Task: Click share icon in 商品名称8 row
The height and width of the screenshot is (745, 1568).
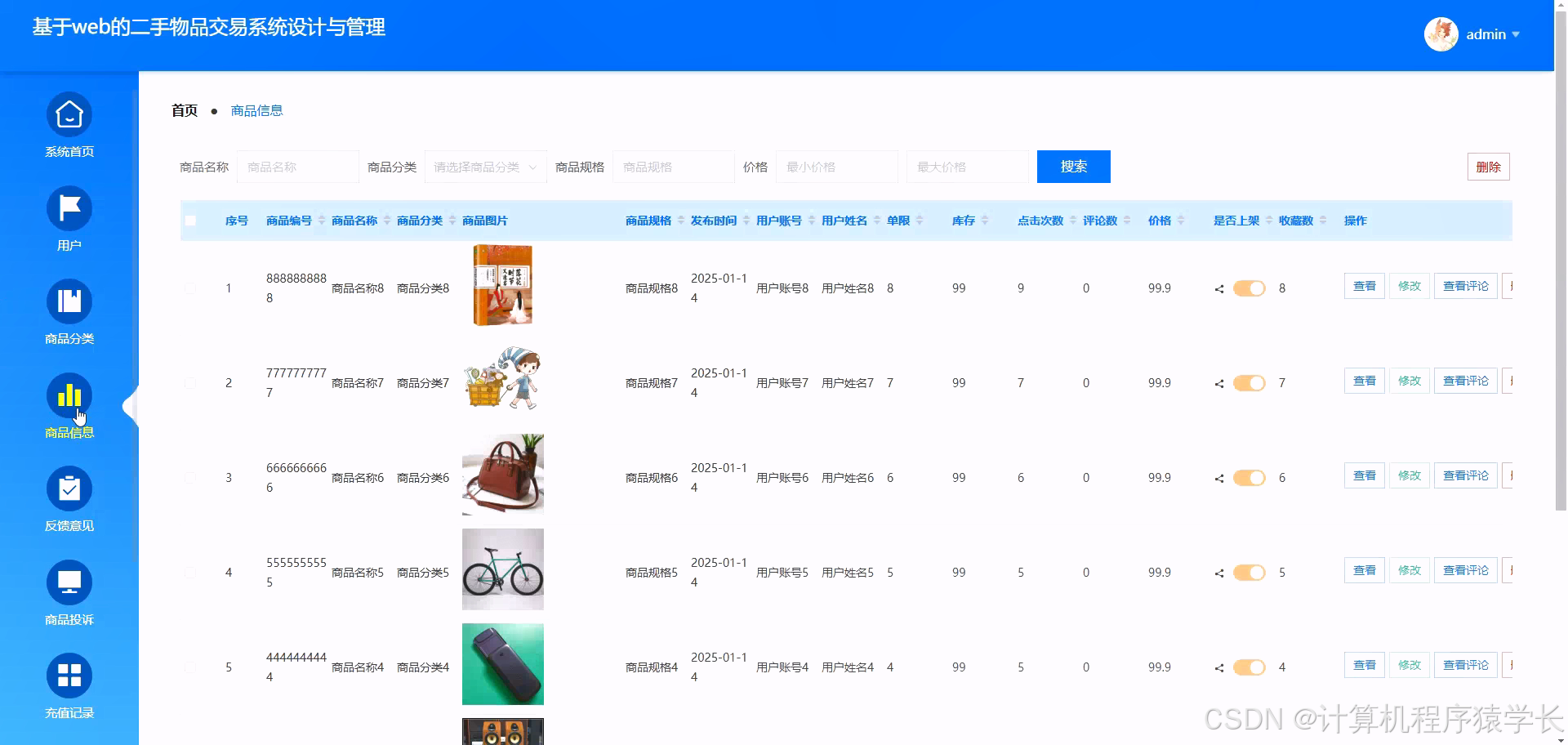Action: [x=1219, y=288]
